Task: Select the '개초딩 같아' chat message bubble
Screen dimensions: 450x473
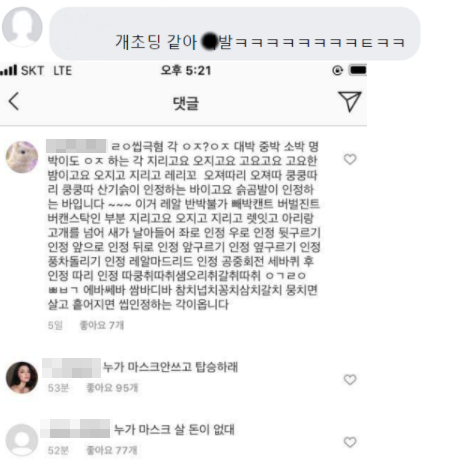Action: tap(235, 34)
